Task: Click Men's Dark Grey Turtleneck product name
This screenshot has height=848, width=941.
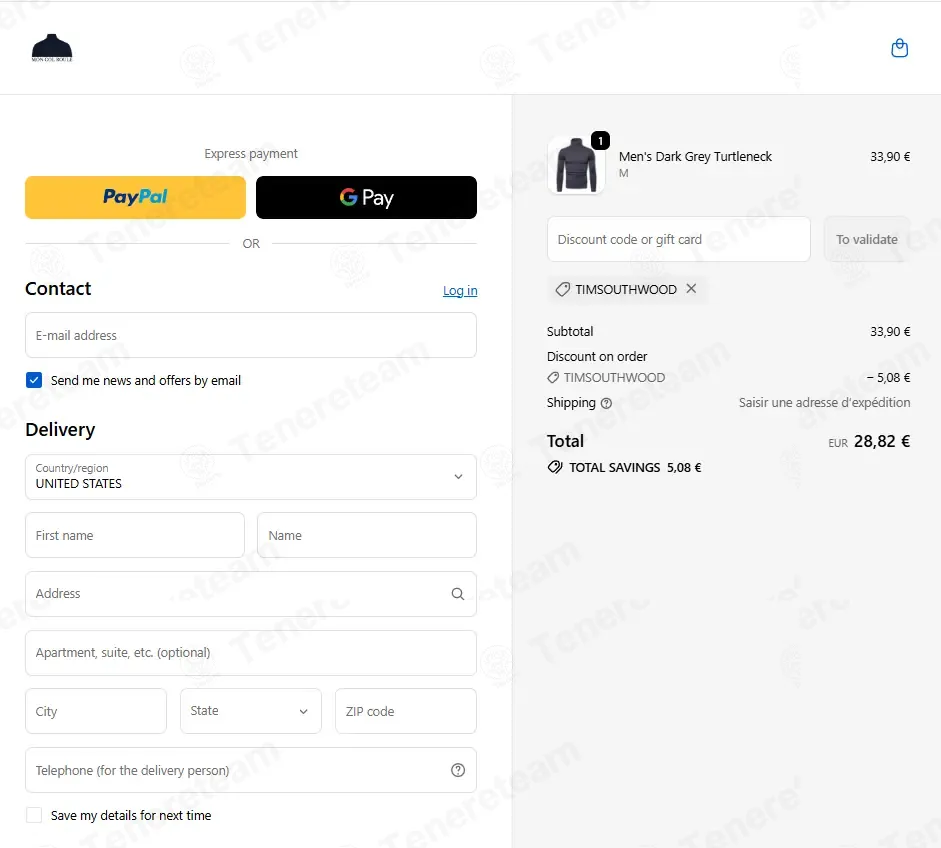Action: (x=695, y=157)
